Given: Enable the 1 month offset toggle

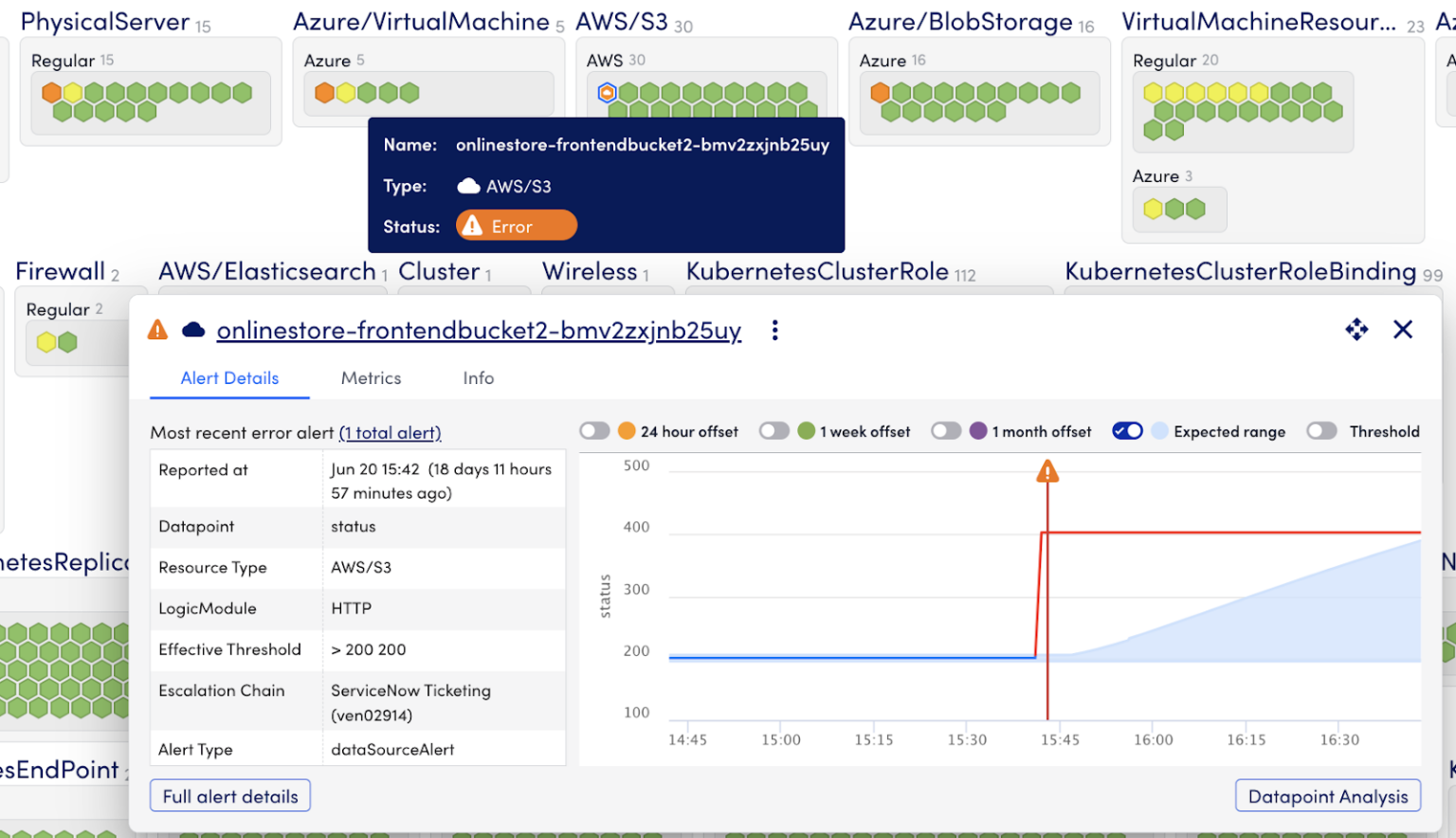Looking at the screenshot, I should [946, 430].
